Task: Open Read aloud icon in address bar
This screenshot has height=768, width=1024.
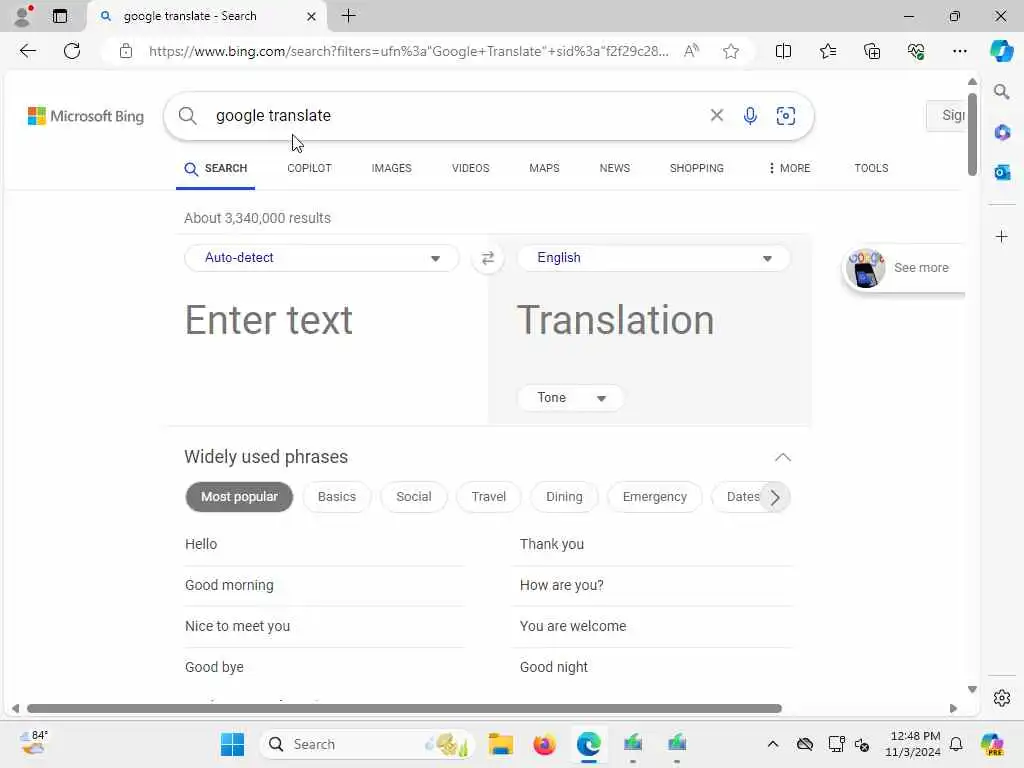Action: point(691,51)
